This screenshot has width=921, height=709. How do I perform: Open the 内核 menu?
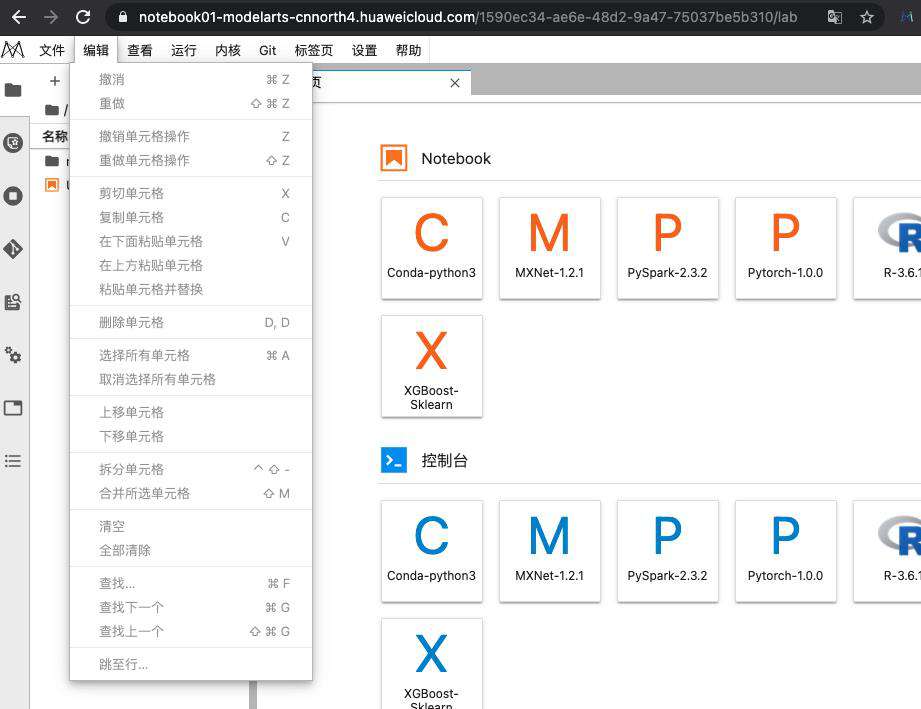click(228, 51)
